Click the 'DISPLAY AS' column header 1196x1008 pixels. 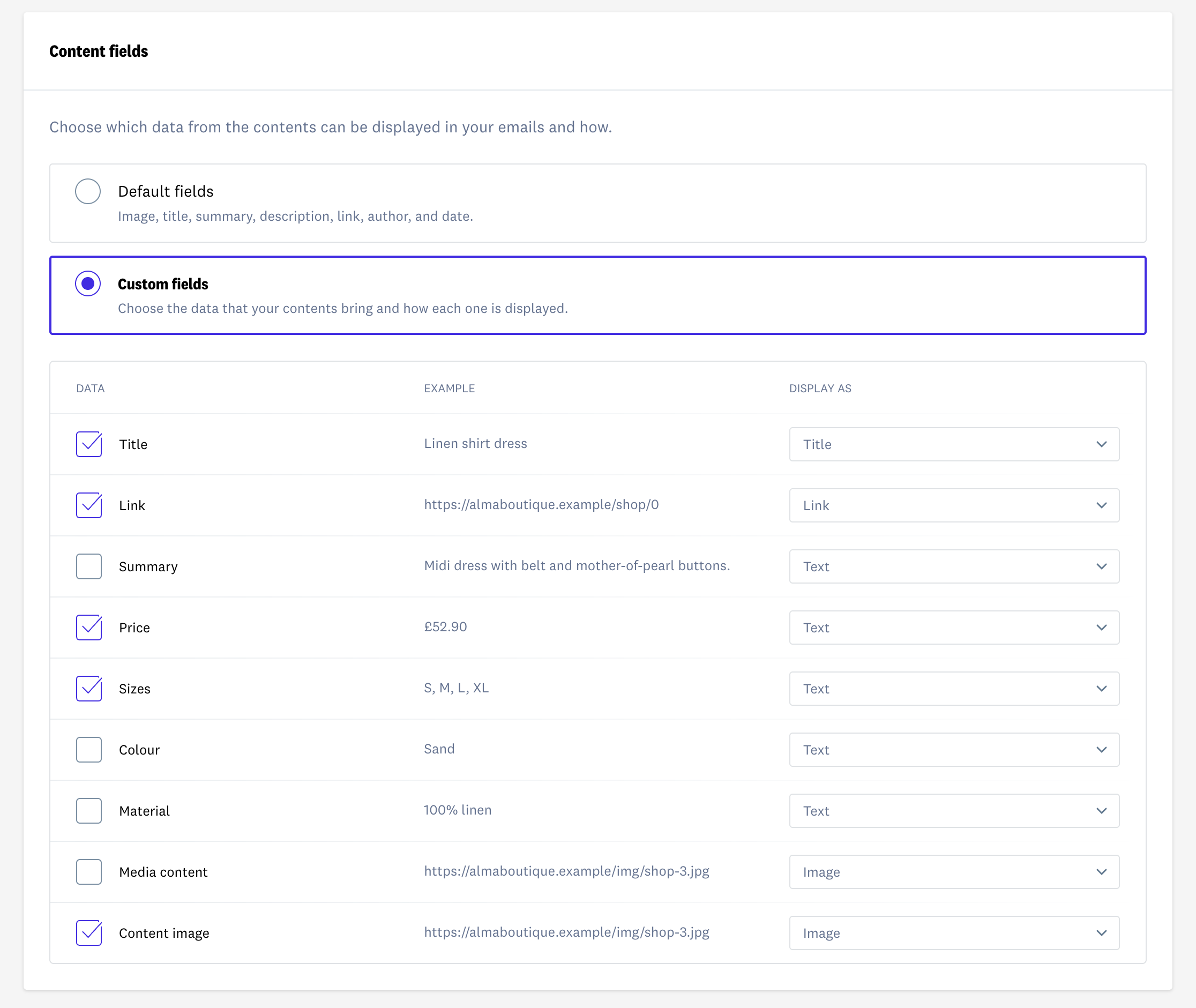(x=820, y=389)
